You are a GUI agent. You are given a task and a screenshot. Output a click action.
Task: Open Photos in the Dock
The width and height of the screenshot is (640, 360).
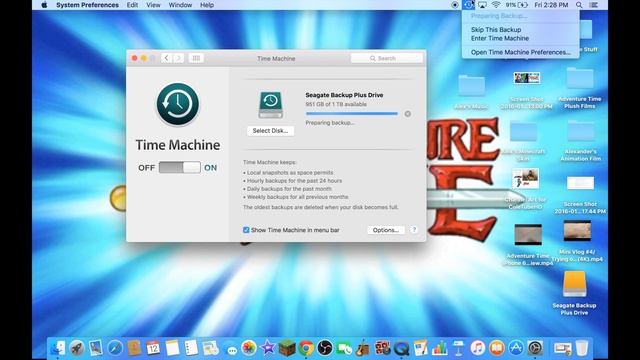(249, 348)
